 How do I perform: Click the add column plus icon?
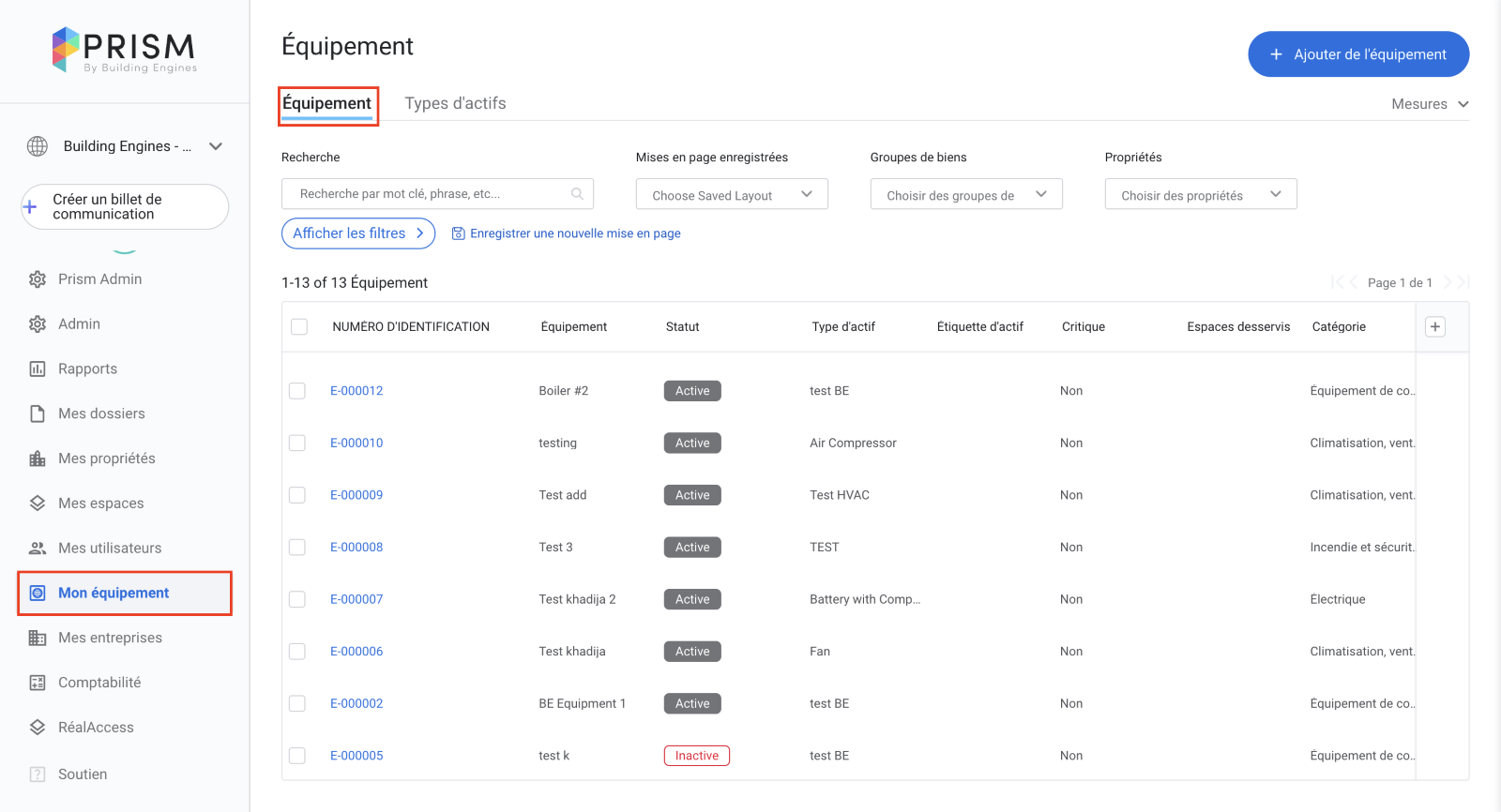[x=1434, y=326]
